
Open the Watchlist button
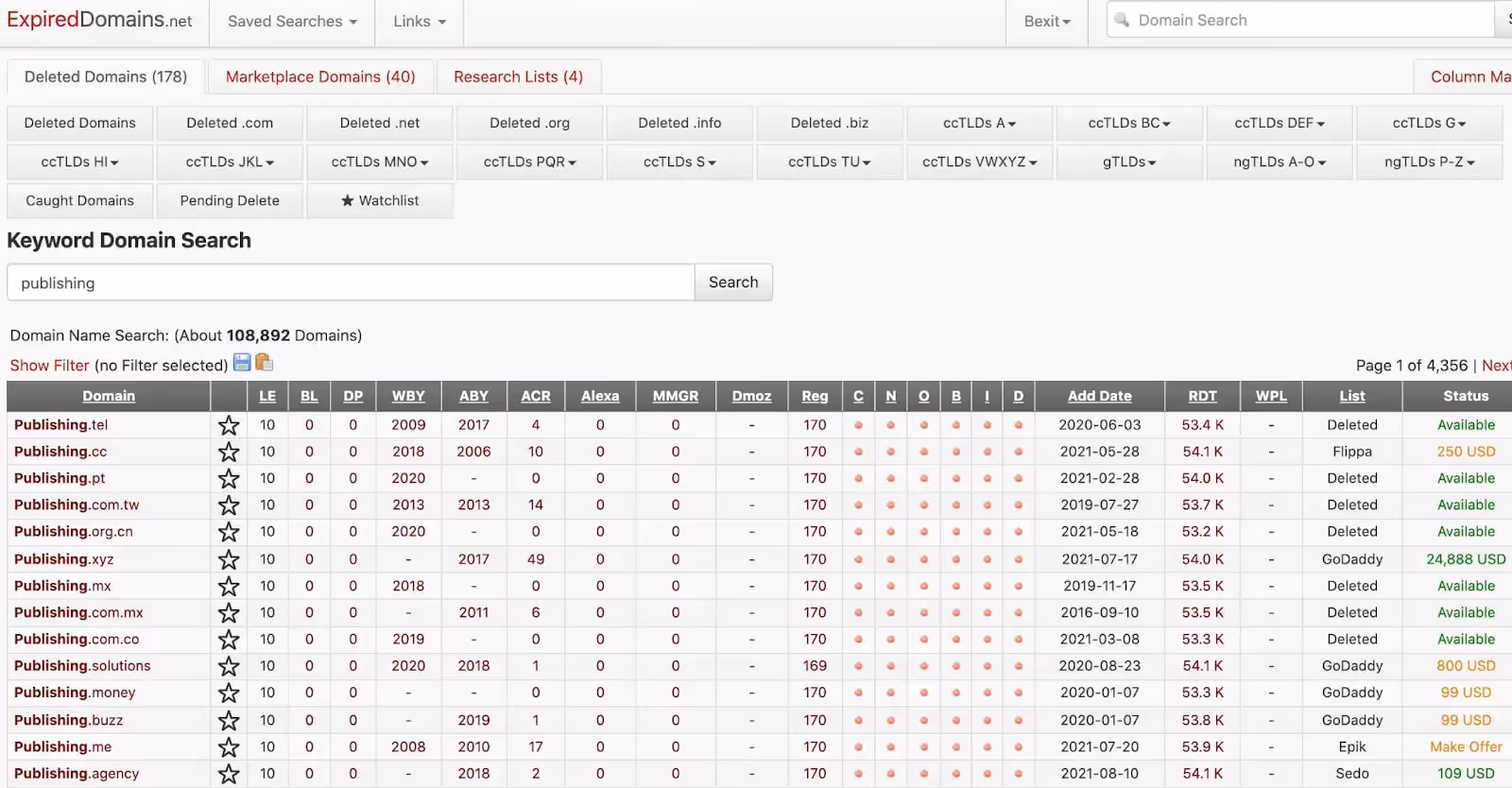tap(380, 200)
